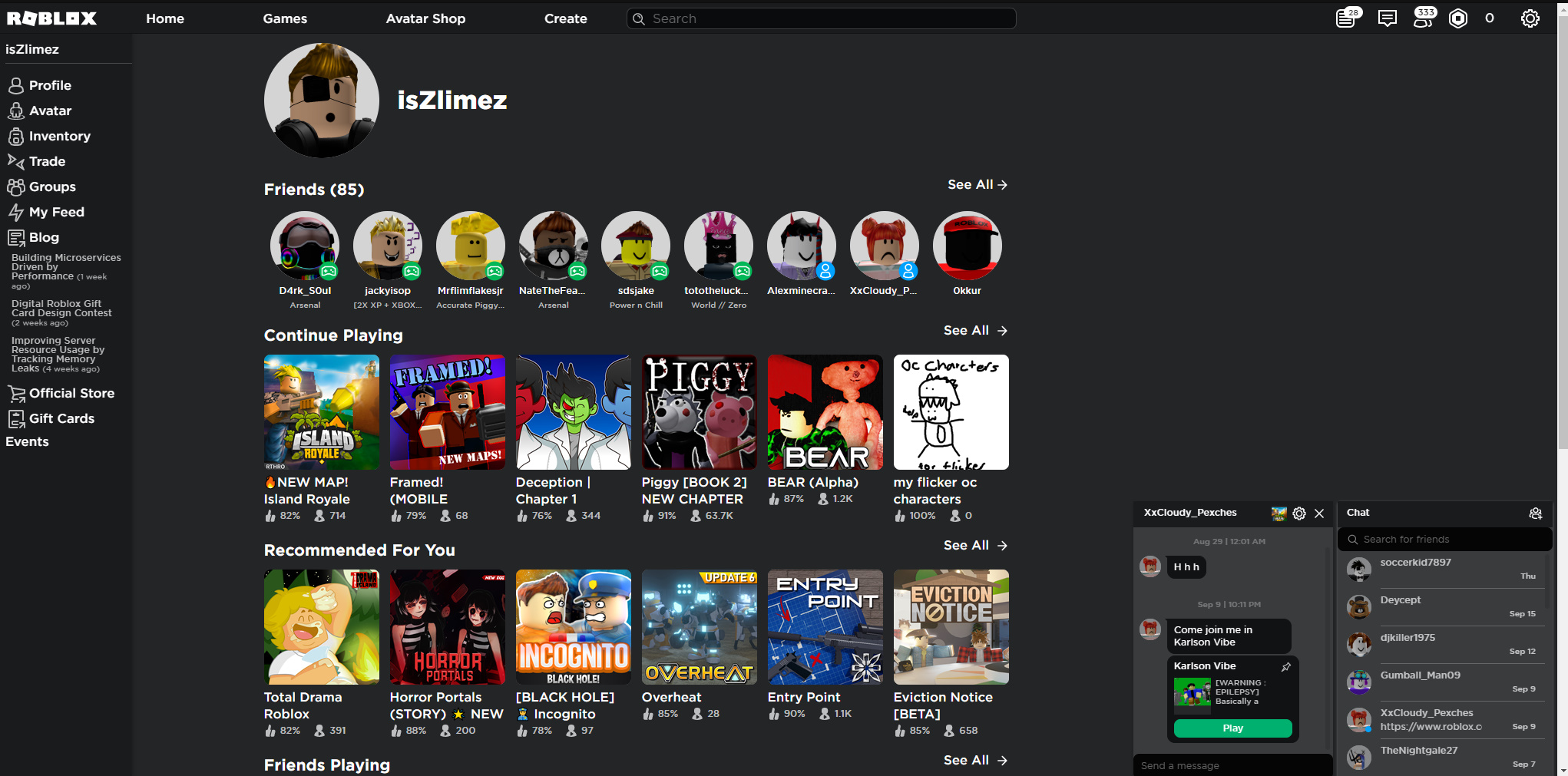Open Framed! game thumbnail

coord(448,412)
